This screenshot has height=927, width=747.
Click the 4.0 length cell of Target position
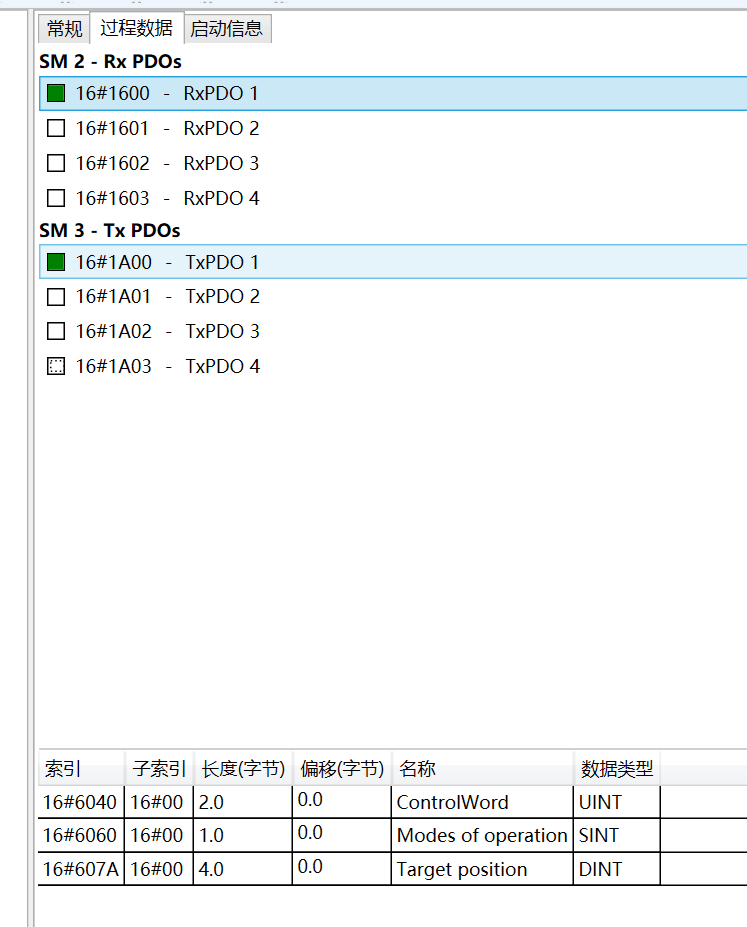point(243,869)
